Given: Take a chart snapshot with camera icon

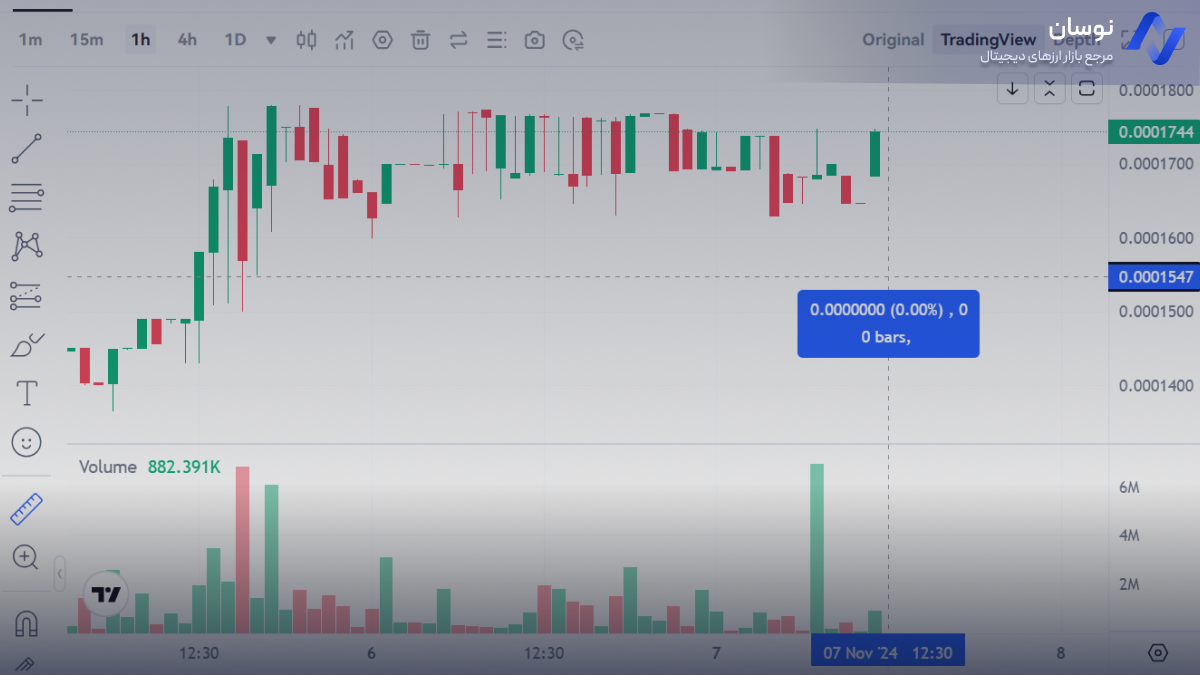Looking at the screenshot, I should click(535, 40).
